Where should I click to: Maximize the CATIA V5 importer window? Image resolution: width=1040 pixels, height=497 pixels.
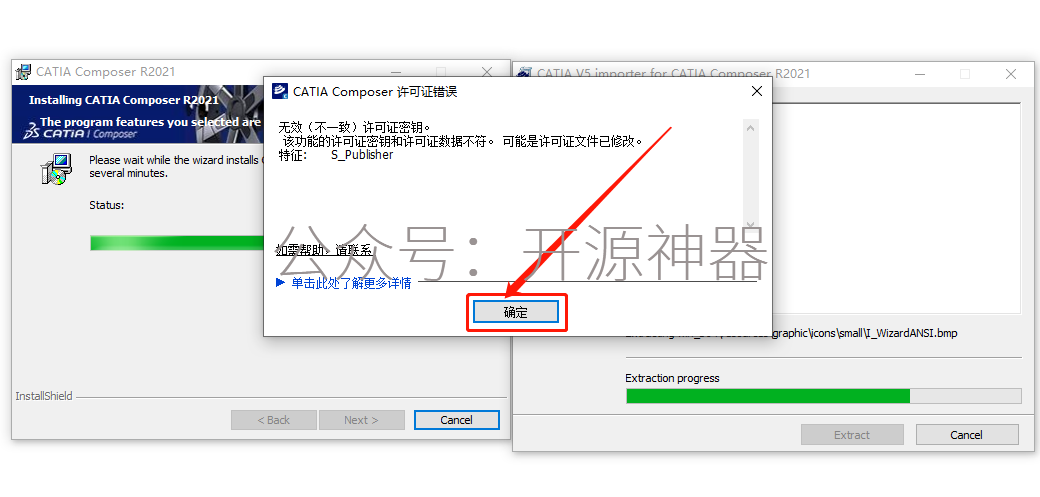(965, 74)
